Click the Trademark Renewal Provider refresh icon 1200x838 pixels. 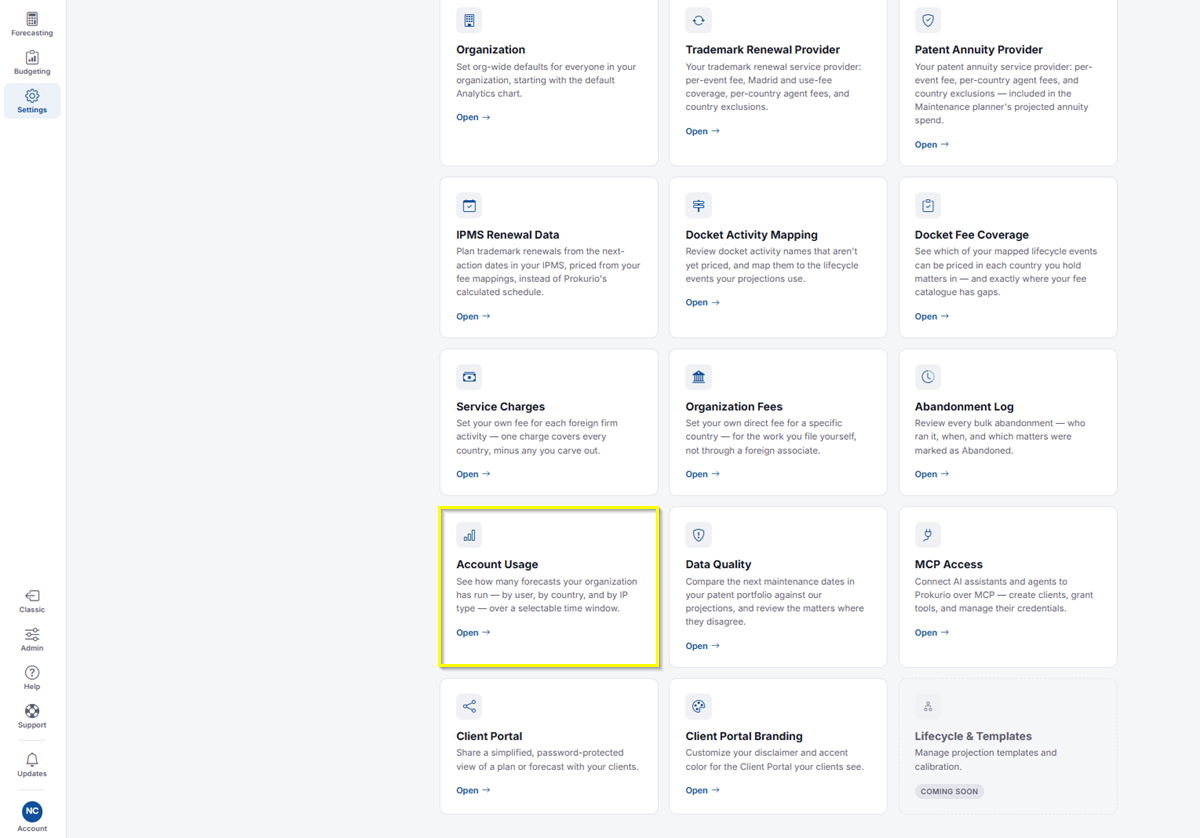[698, 20]
